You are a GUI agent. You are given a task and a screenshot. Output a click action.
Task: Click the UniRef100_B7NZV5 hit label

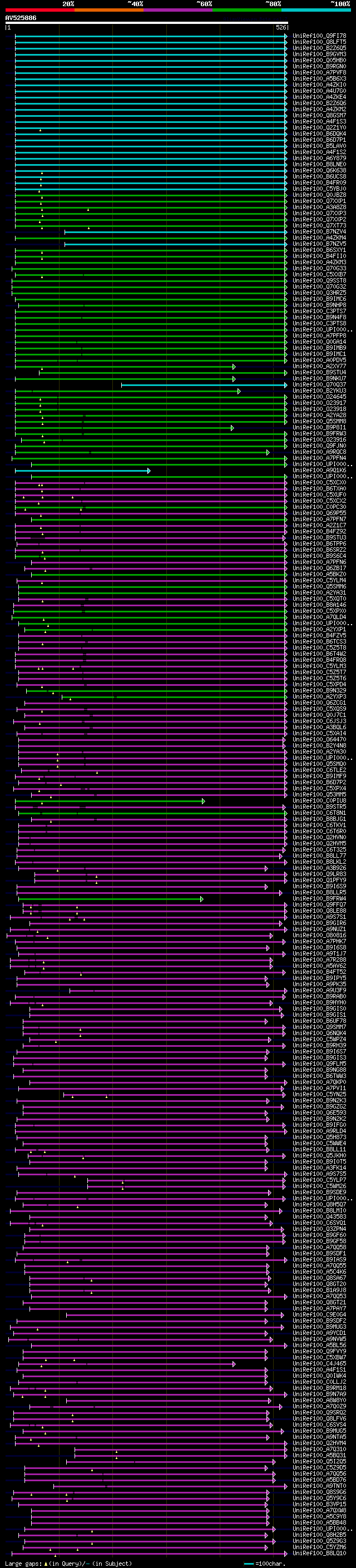click(319, 244)
